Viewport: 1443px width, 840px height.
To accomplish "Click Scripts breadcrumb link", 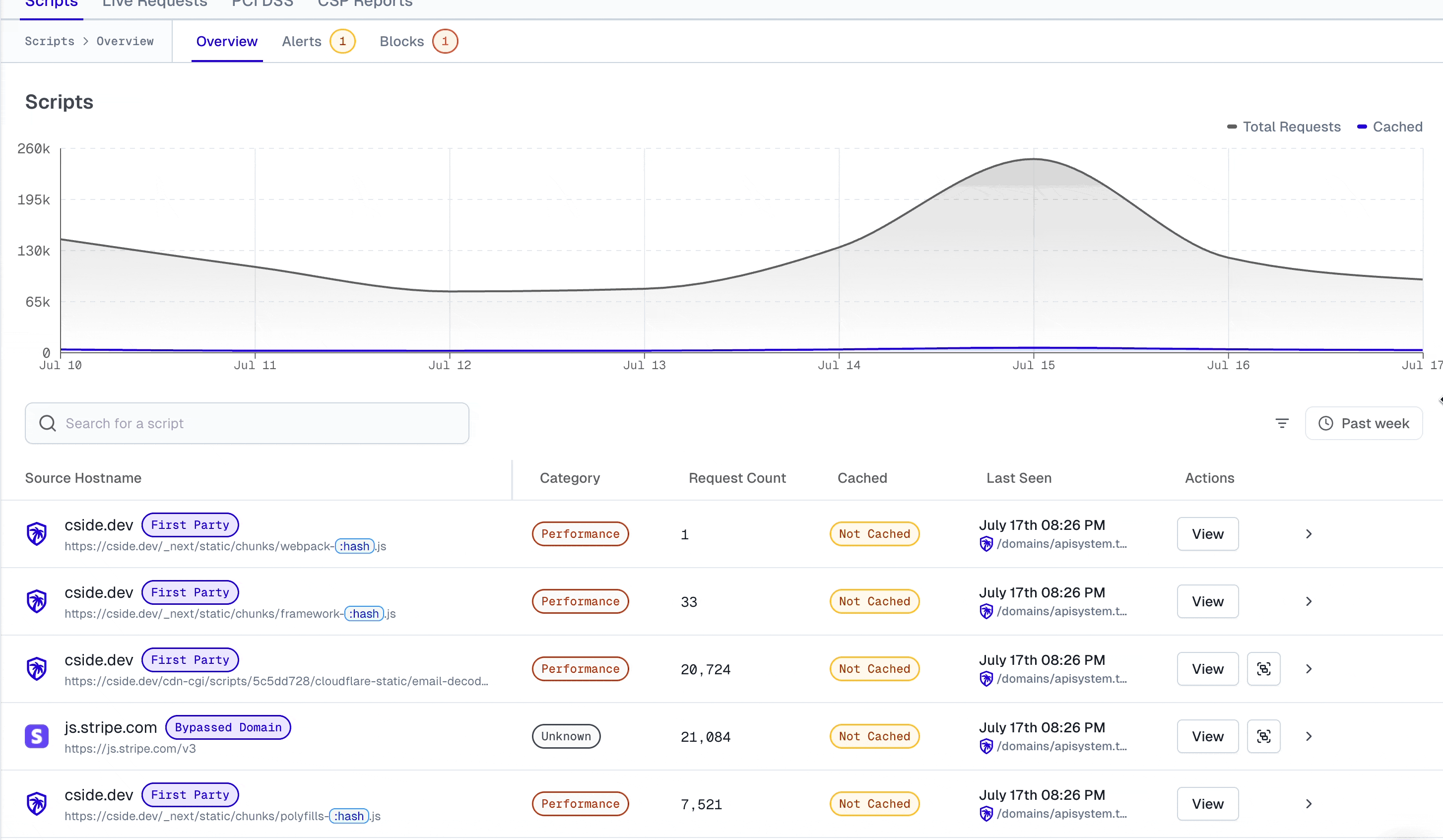I will 49,41.
